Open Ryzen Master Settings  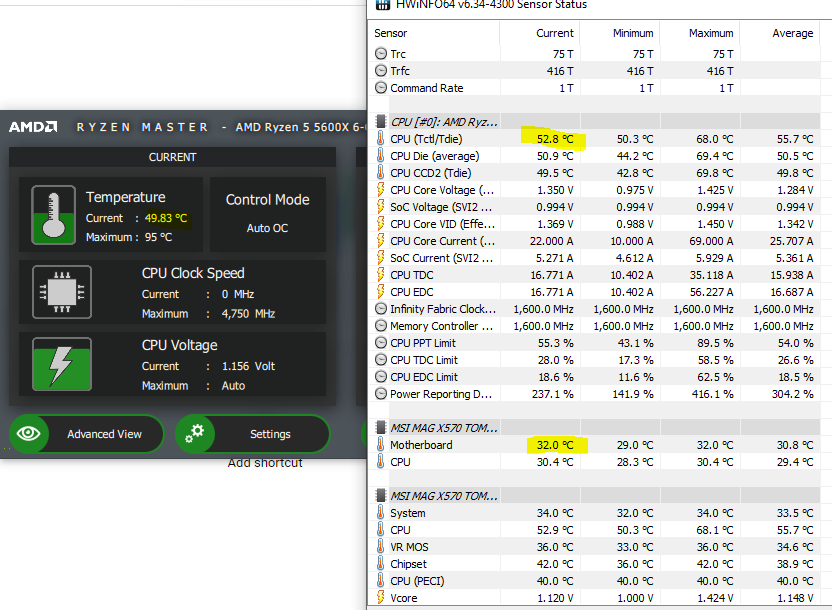pos(252,434)
